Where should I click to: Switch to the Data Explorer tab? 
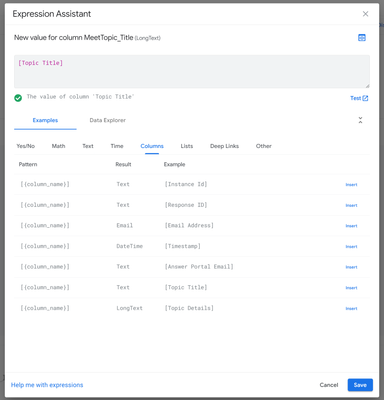tap(108, 120)
